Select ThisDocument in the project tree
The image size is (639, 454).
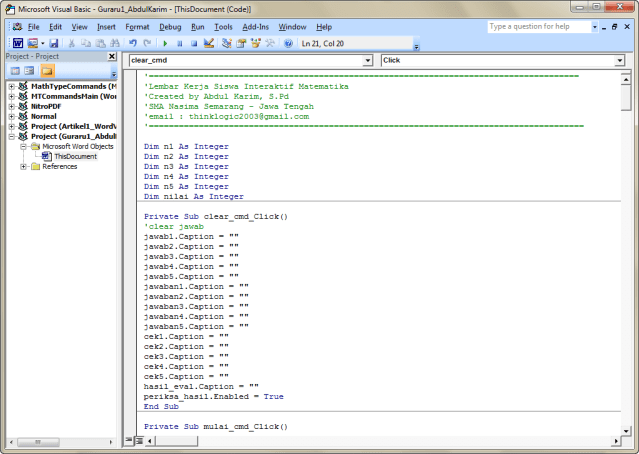pos(75,157)
